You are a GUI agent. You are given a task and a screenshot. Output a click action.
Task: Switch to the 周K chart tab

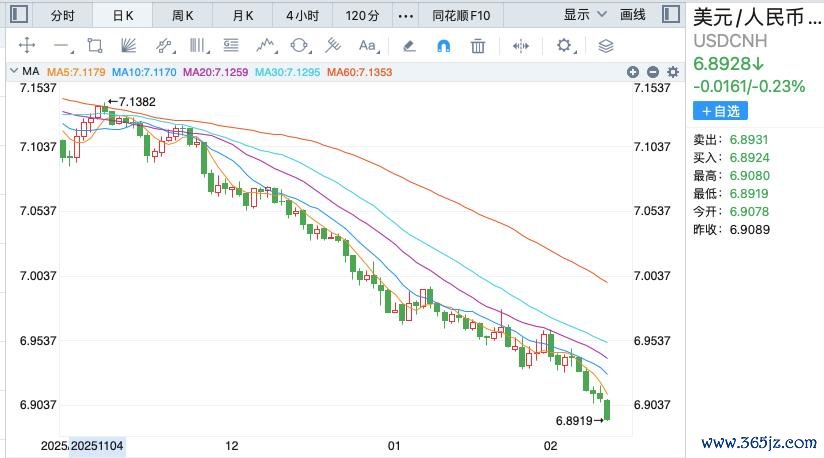click(x=182, y=16)
